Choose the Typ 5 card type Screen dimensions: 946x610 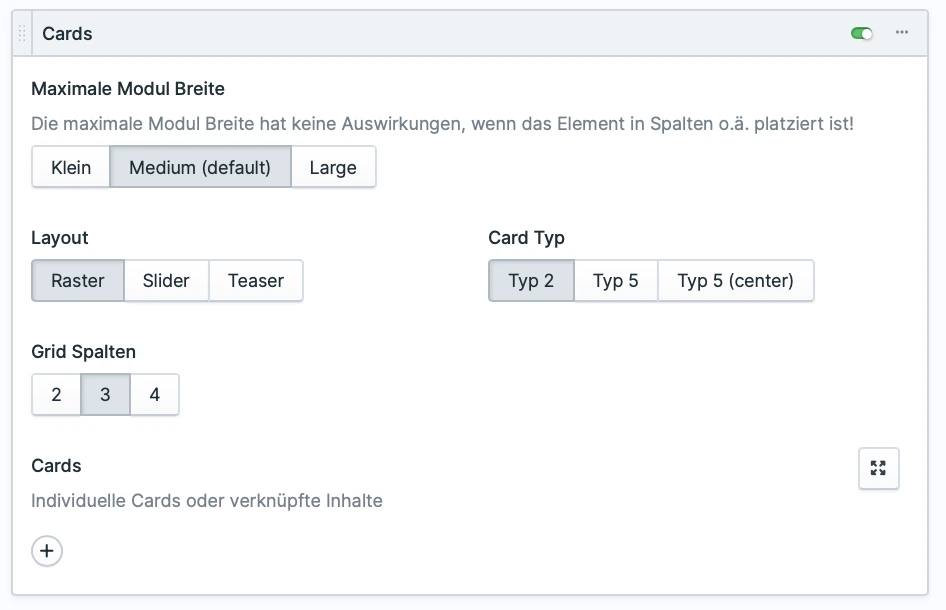[x=616, y=281]
